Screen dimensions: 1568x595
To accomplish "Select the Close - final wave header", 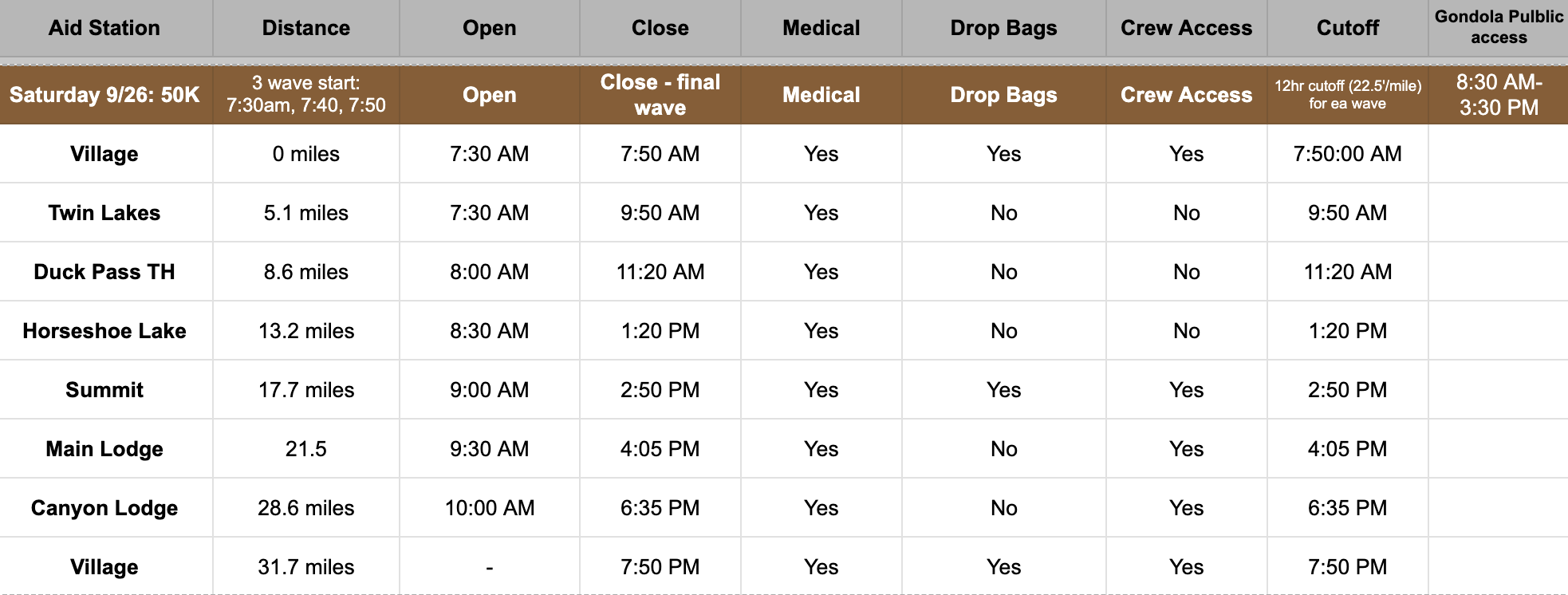I will pyautogui.click(x=660, y=94).
